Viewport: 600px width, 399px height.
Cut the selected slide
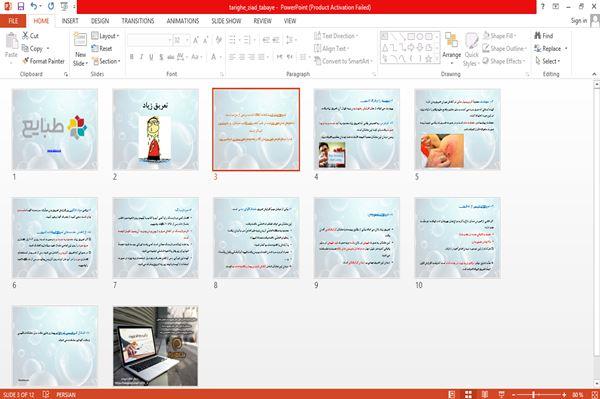click(30, 36)
